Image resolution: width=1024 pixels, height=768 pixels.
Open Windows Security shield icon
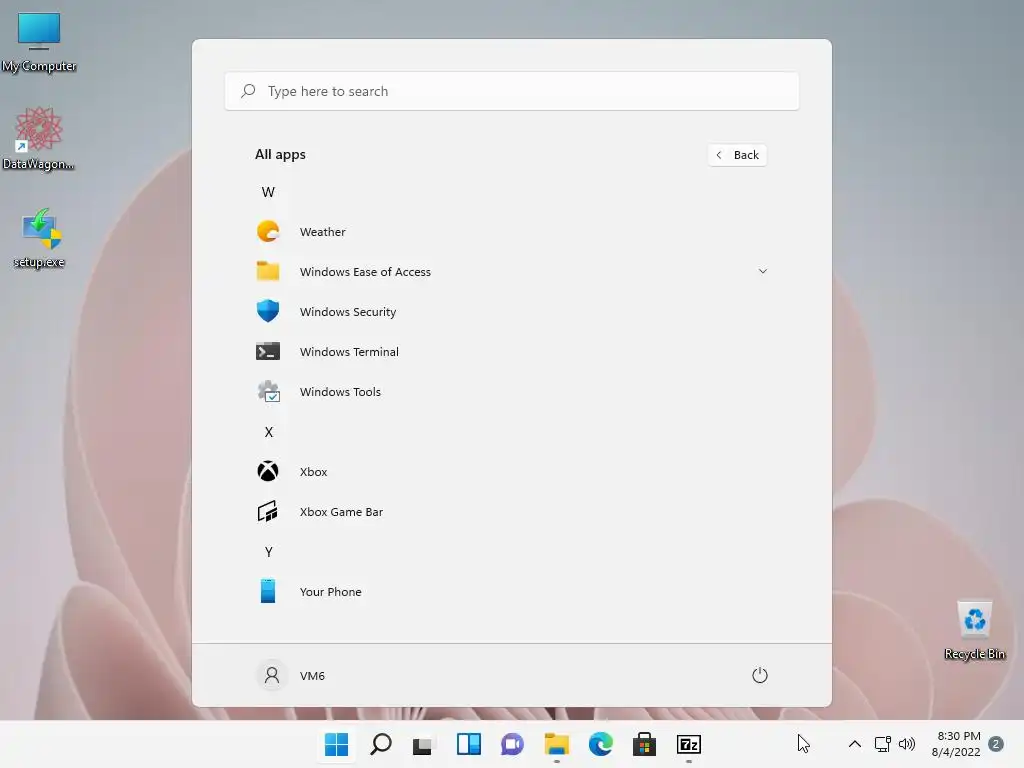click(x=268, y=311)
